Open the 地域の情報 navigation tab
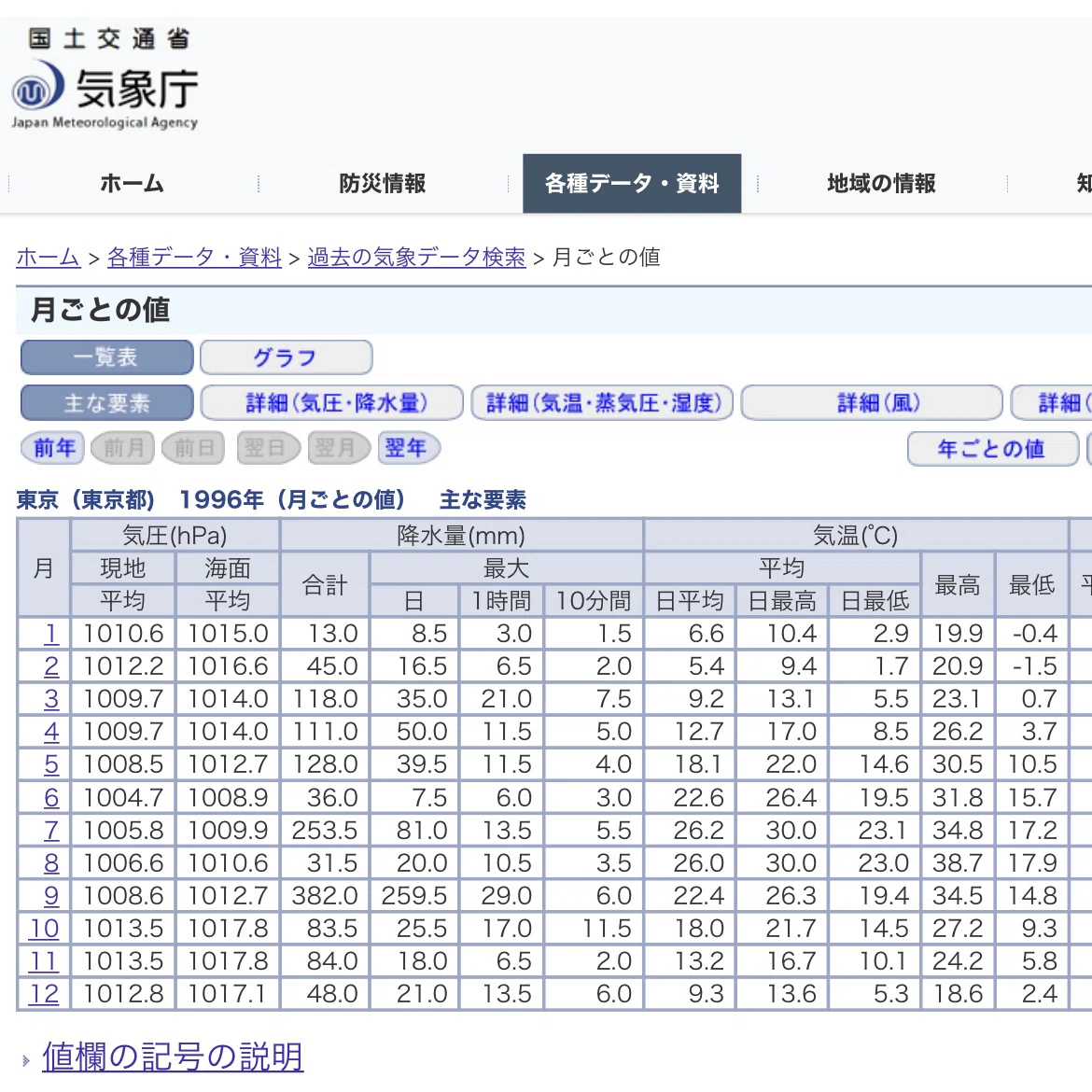Image resolution: width=1092 pixels, height=1092 pixels. point(881,183)
